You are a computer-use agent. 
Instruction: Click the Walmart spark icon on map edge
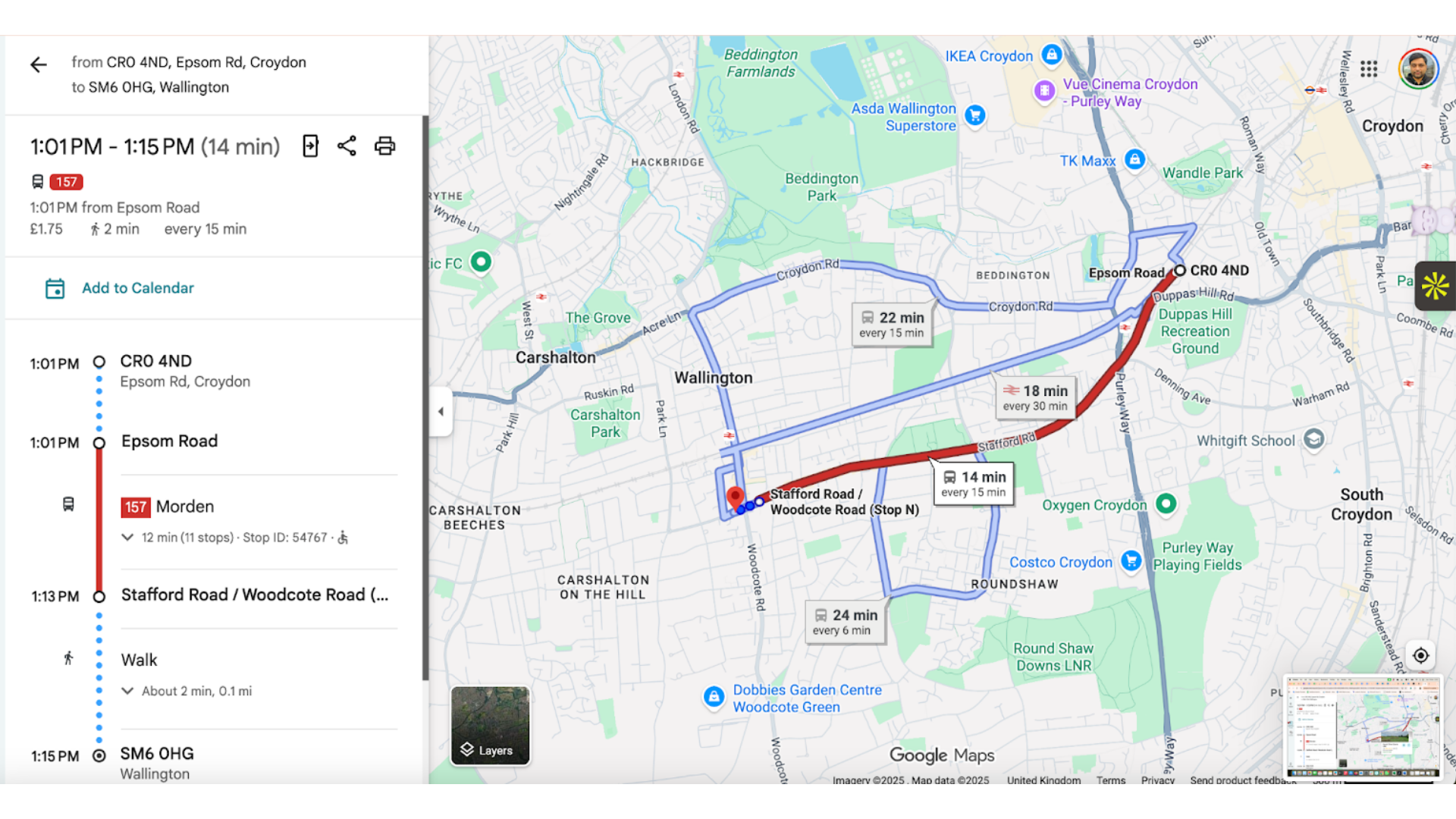click(x=1436, y=287)
